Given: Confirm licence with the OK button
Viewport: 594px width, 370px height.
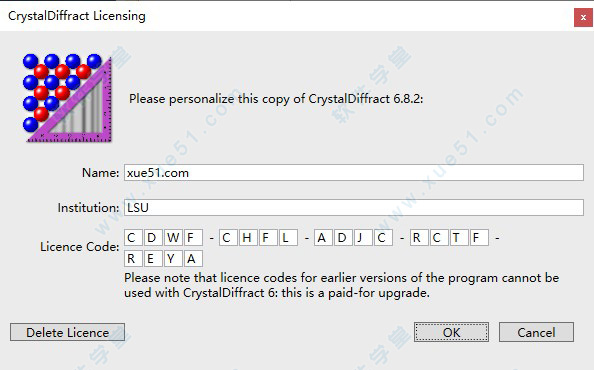Looking at the screenshot, I should coord(451,332).
